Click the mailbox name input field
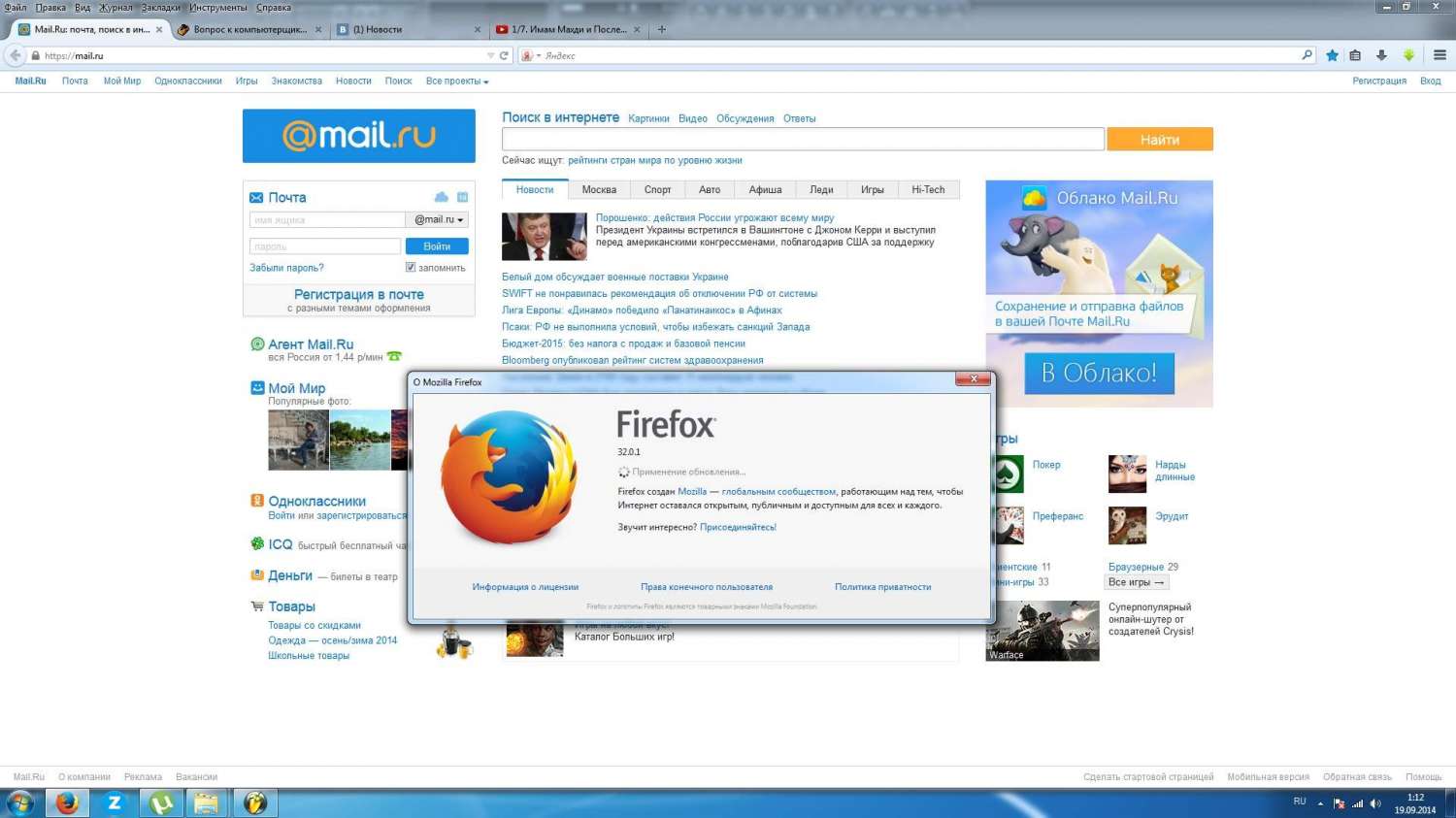 tap(327, 220)
